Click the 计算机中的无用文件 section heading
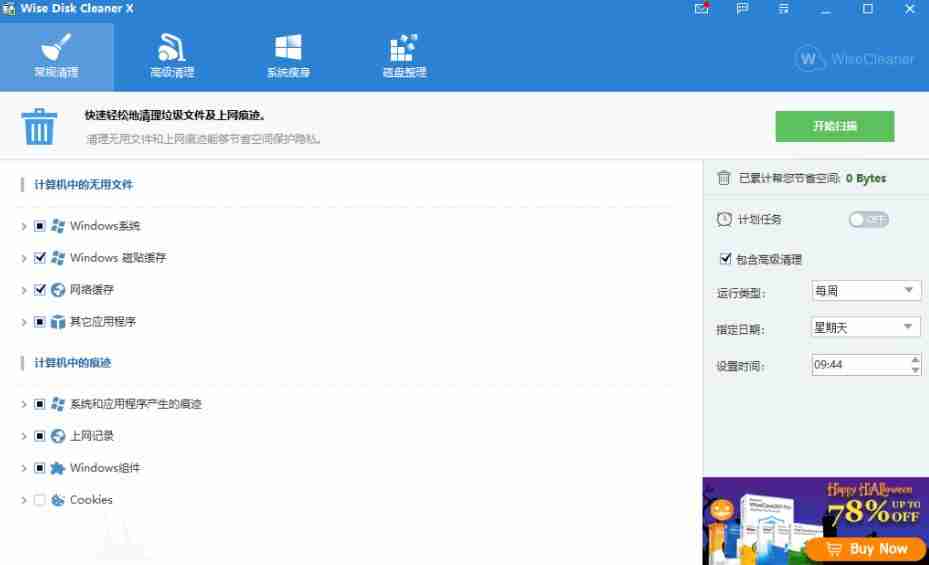This screenshot has width=929, height=565. 84,185
